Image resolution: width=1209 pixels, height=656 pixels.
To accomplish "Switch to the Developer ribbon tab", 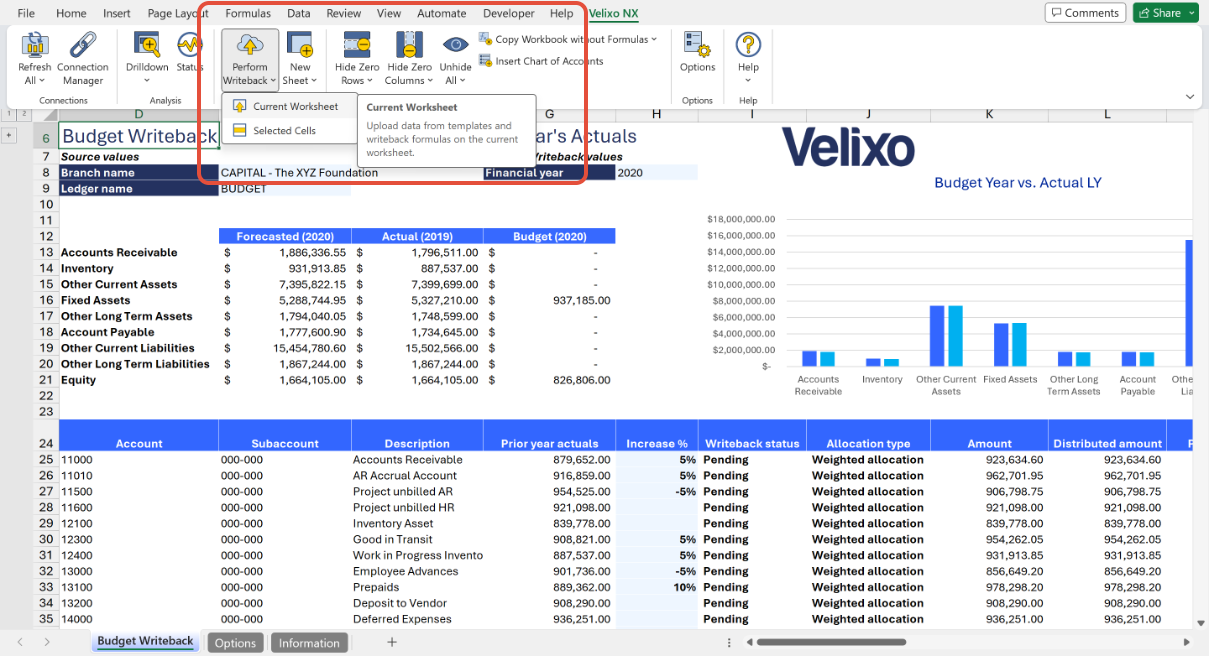I will click(509, 13).
